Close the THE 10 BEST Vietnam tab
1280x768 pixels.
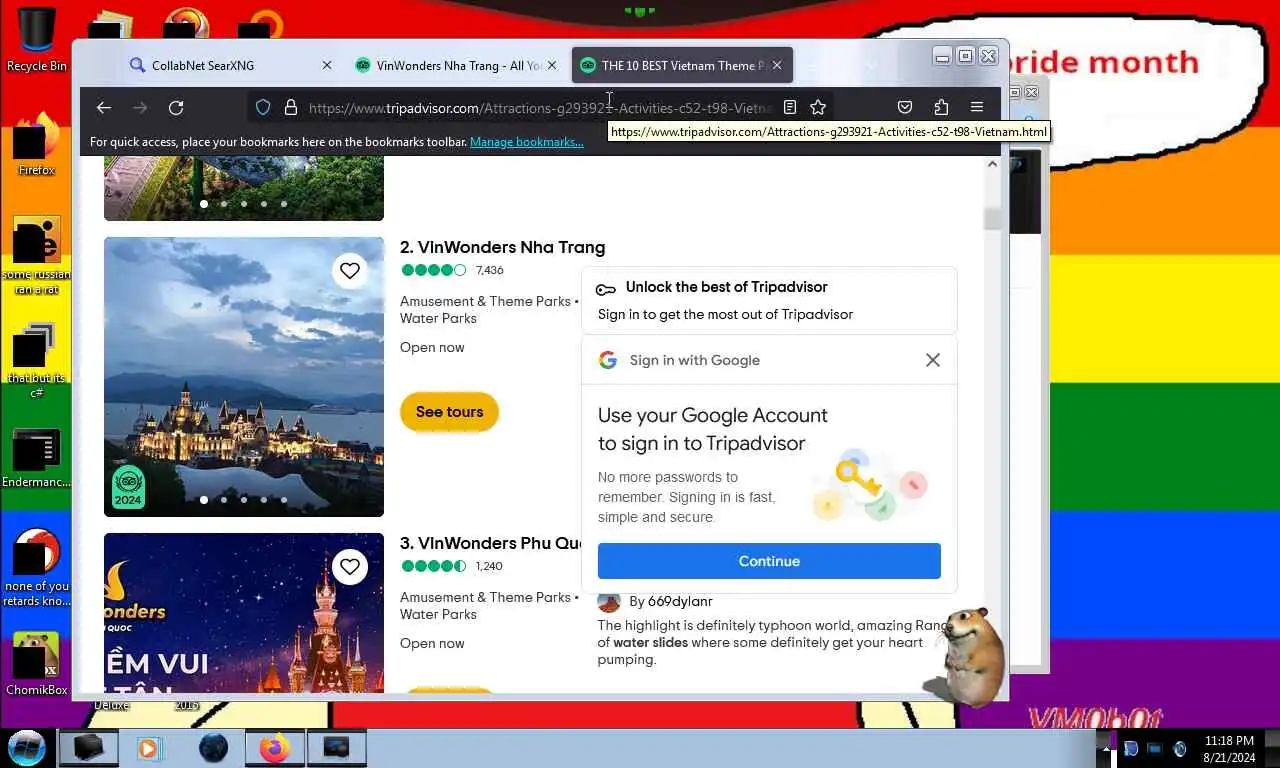[x=777, y=65]
